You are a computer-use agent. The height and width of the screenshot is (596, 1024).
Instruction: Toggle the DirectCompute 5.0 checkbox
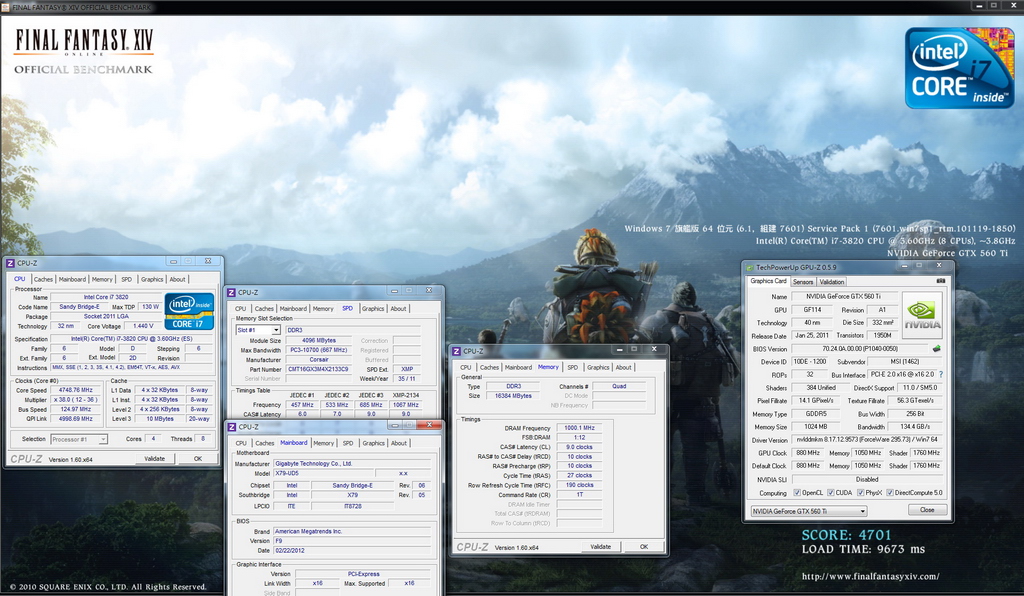click(x=890, y=493)
